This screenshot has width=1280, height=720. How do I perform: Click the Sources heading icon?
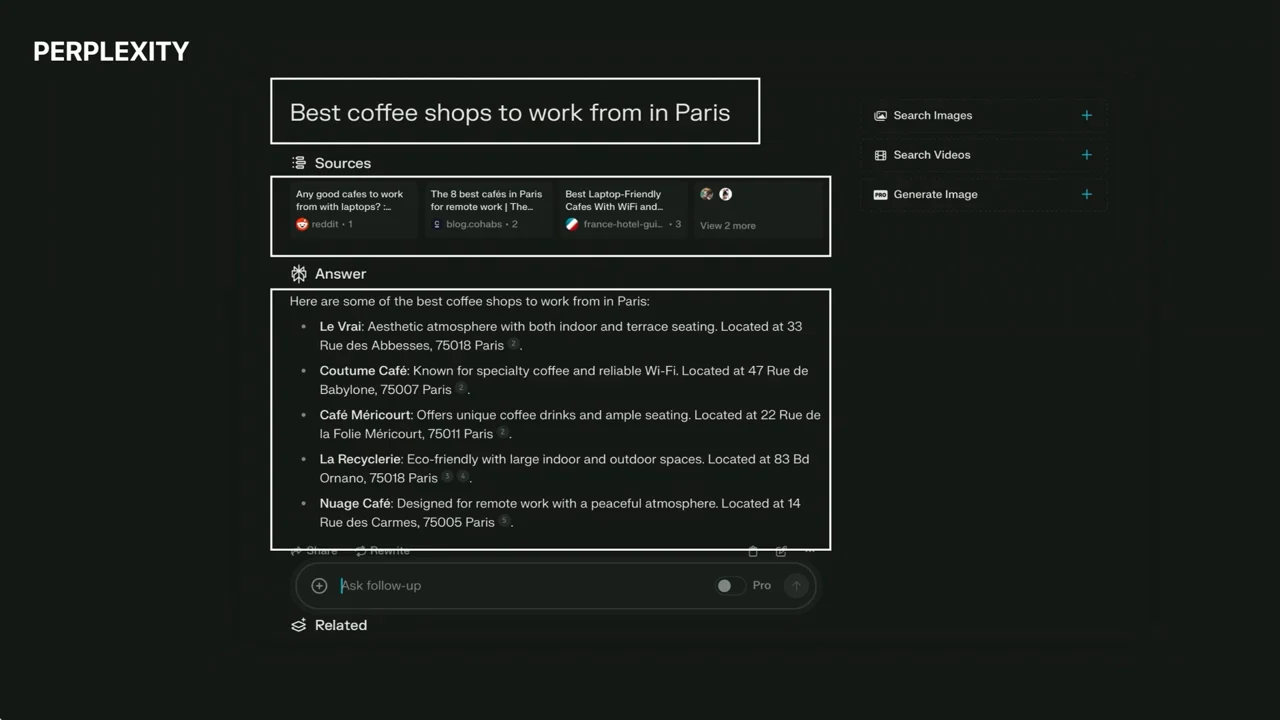click(x=298, y=163)
